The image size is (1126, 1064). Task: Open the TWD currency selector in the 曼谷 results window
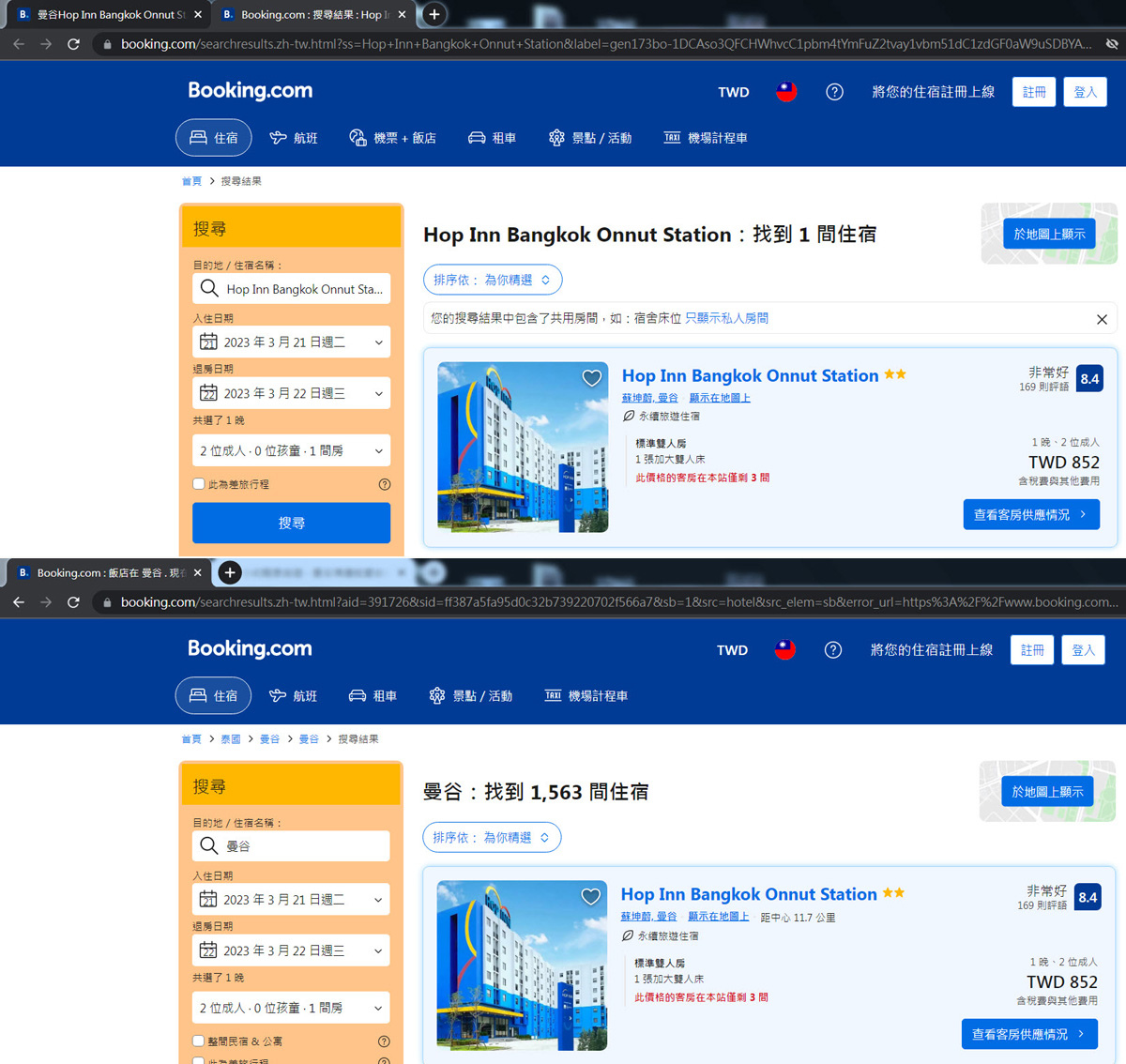[732, 650]
